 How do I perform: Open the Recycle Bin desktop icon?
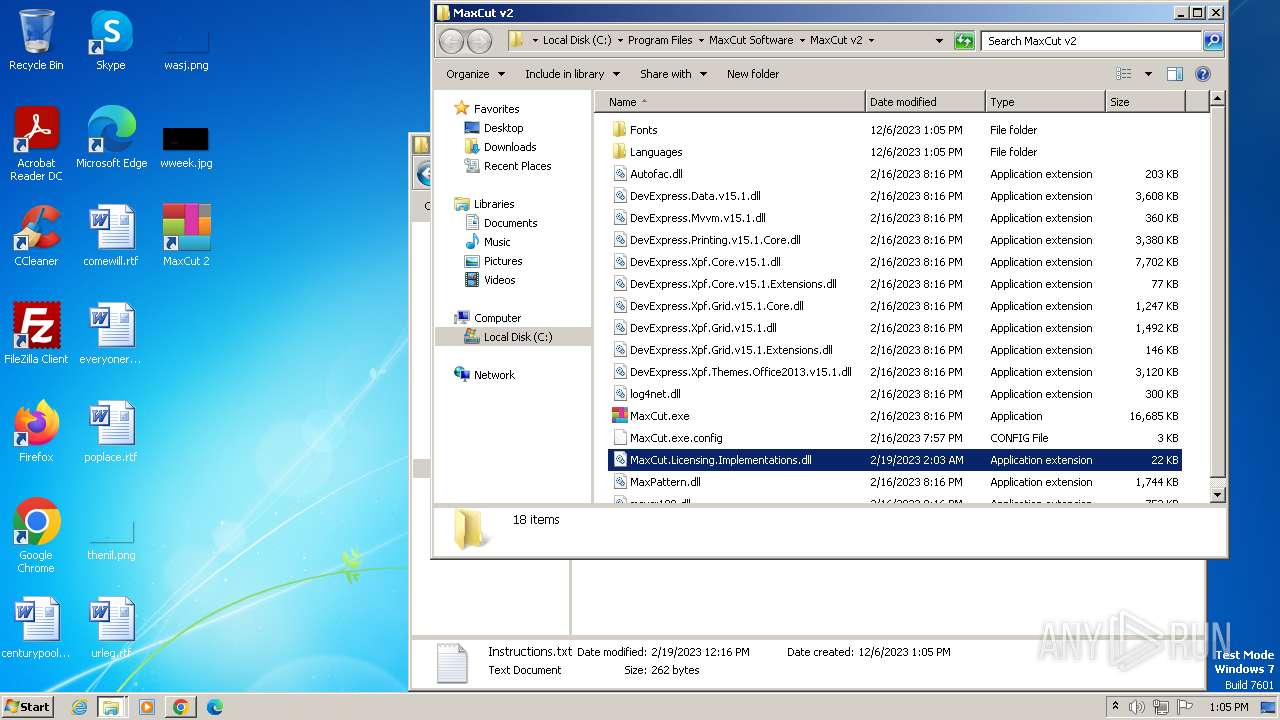pyautogui.click(x=36, y=40)
